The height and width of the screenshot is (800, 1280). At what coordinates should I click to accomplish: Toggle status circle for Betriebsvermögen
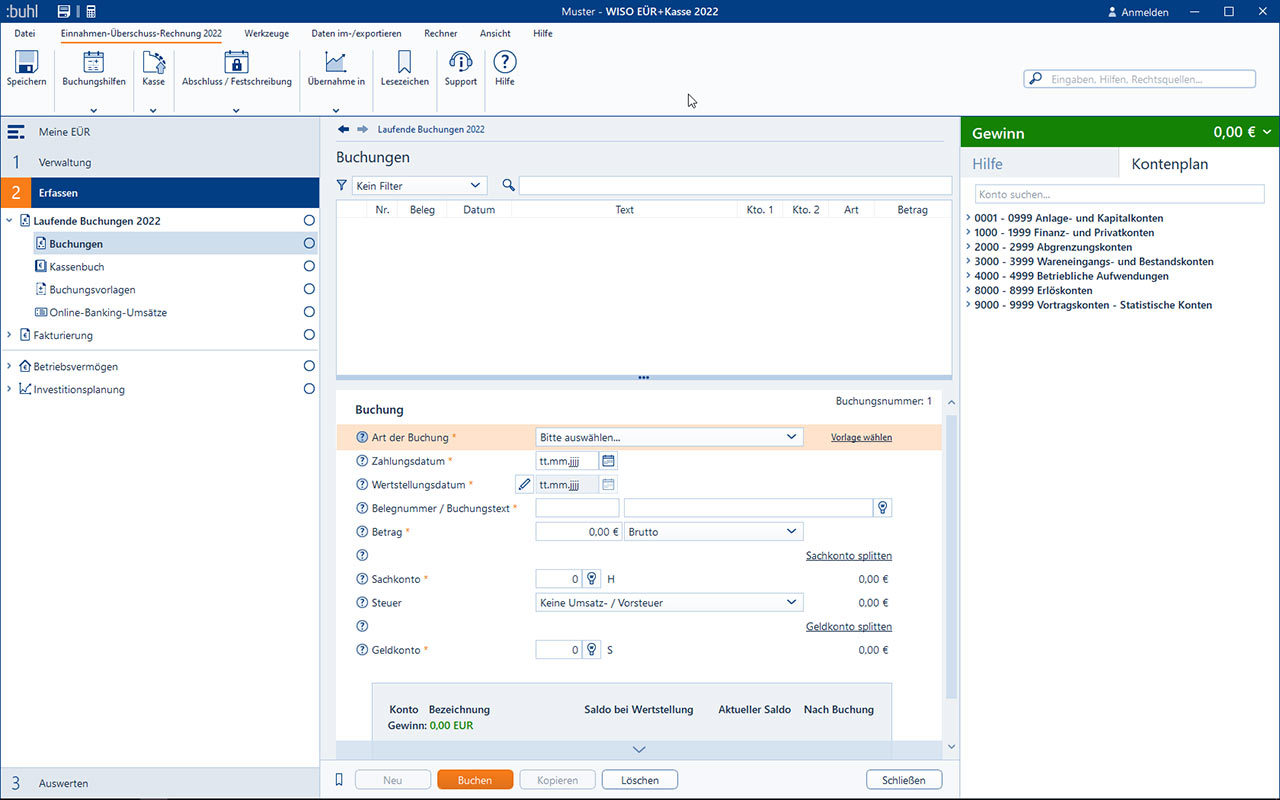point(309,366)
